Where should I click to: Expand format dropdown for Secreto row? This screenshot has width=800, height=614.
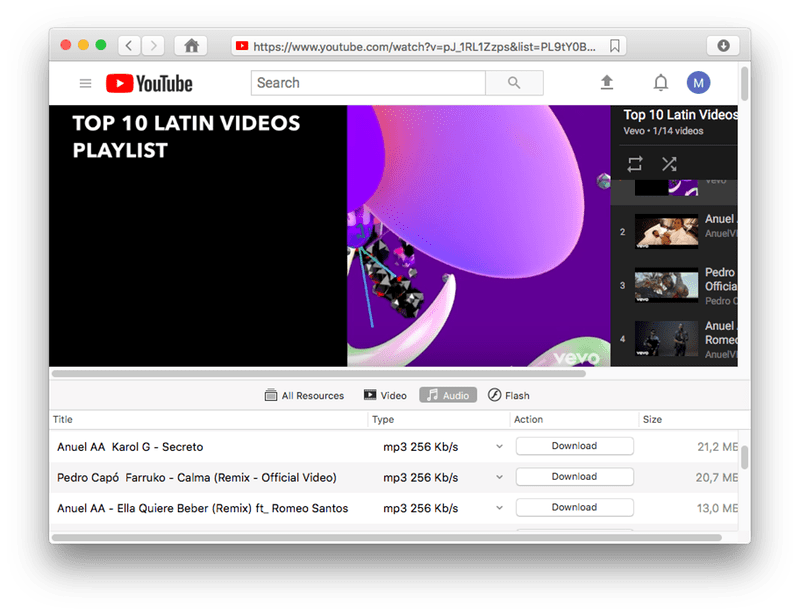[x=499, y=447]
